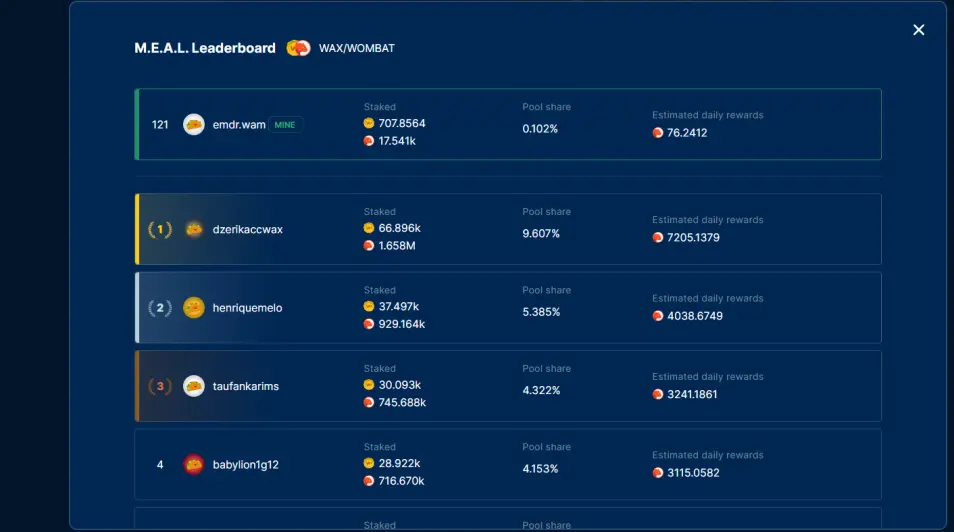This screenshot has height=532, width=954.
Task: Click reward coin icon beside 7205.1379
Action: point(658,237)
